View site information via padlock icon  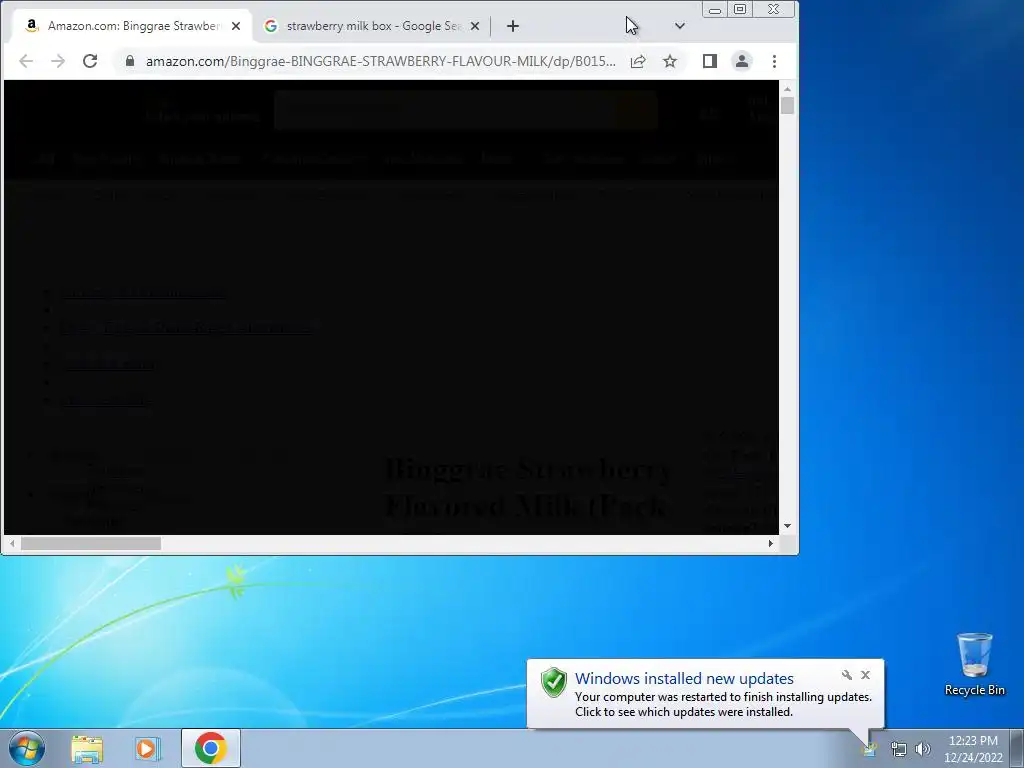tap(130, 61)
